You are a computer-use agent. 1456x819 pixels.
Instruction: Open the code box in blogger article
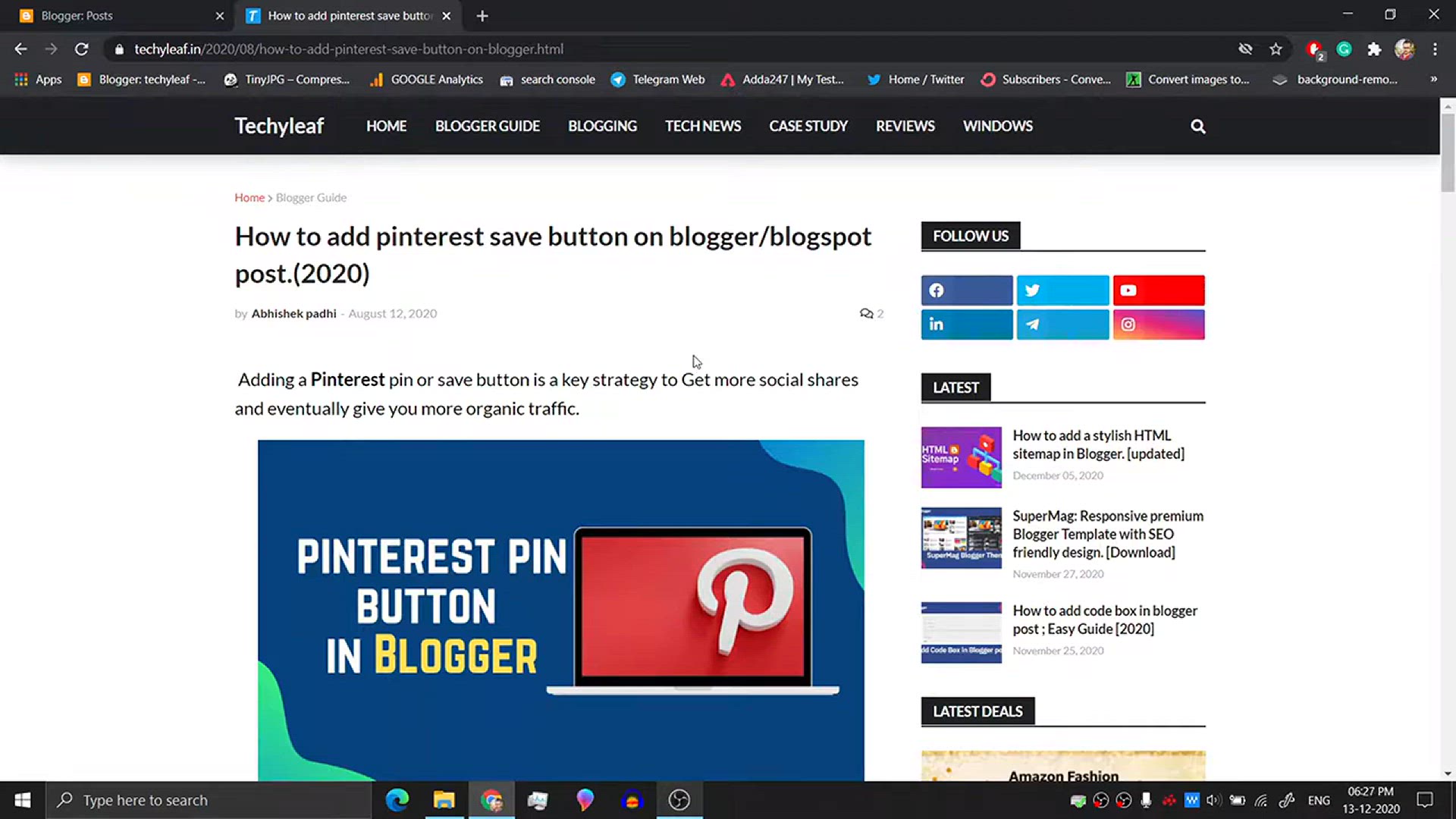click(1105, 620)
